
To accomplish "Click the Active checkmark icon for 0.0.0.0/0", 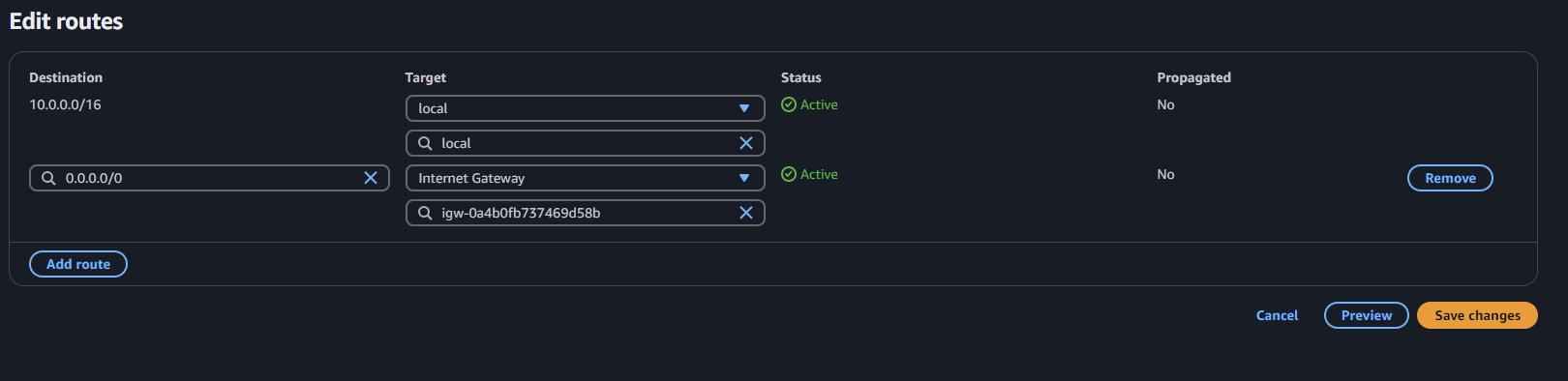I will (789, 174).
